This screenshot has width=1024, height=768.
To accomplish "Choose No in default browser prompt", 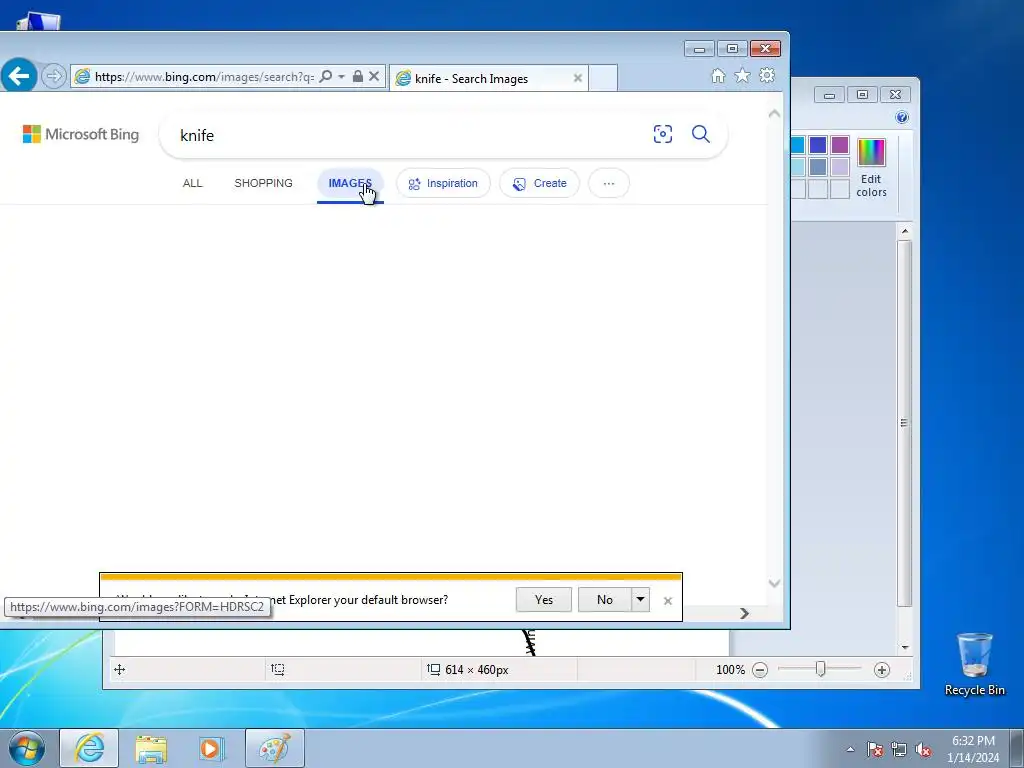I will 605,600.
